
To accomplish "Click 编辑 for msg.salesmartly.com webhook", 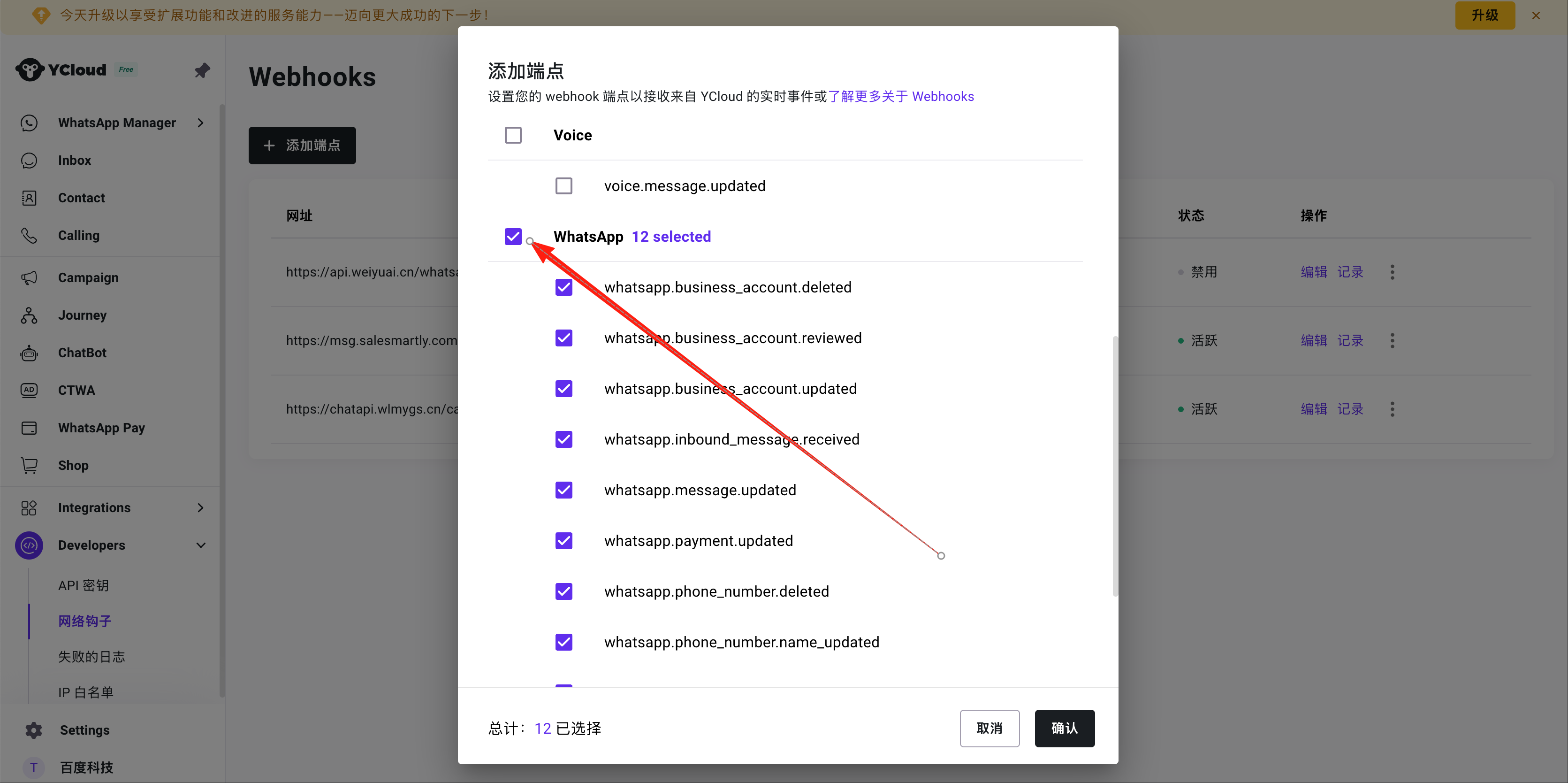I will 1314,340.
